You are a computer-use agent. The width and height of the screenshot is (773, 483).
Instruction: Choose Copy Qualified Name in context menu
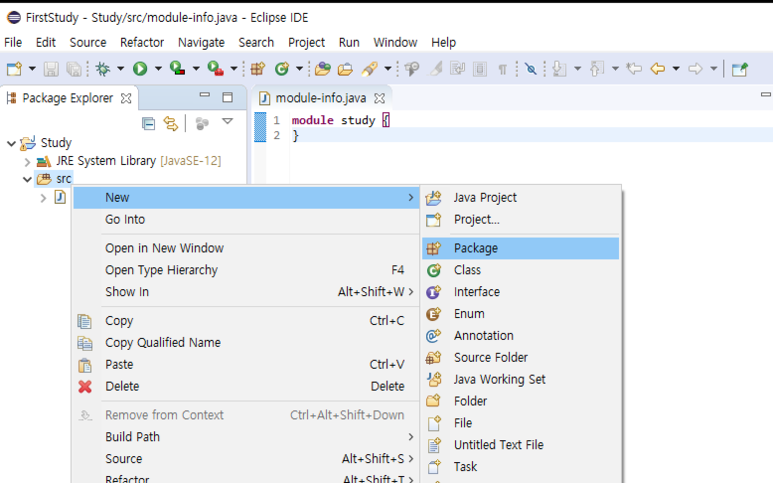coord(246,343)
